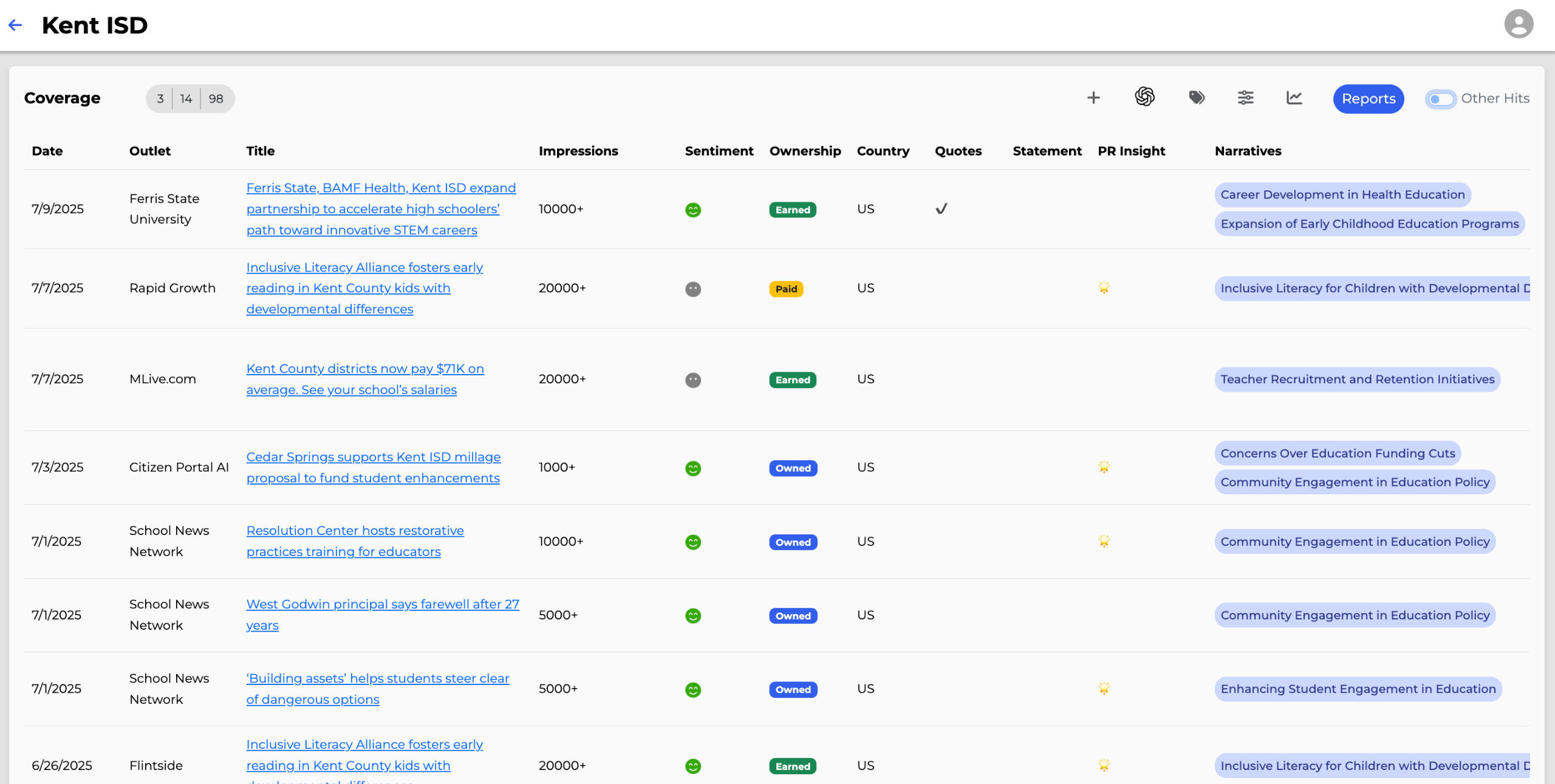1555x784 pixels.
Task: Open Rapid Growth Inclusive Literacy Alliance article
Action: [364, 288]
